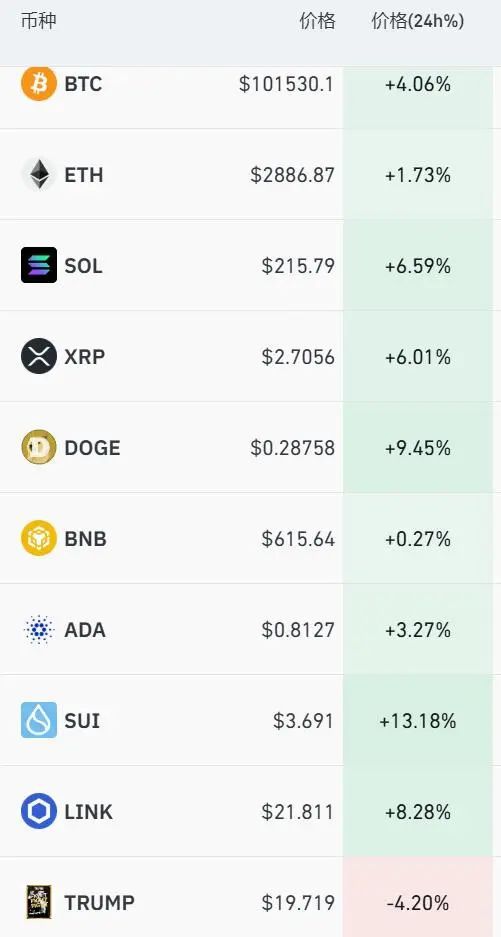Open the SUI water droplet icon
The width and height of the screenshot is (501, 937).
click(x=39, y=720)
